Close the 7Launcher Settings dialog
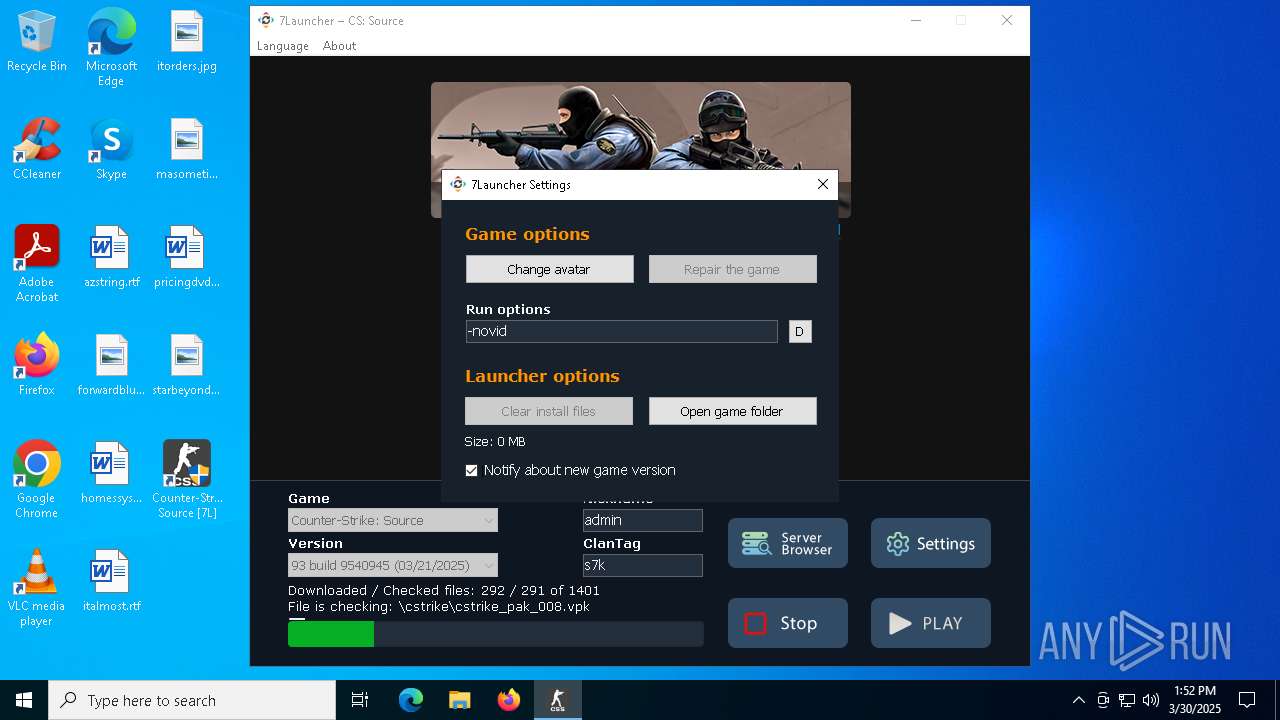 [822, 184]
